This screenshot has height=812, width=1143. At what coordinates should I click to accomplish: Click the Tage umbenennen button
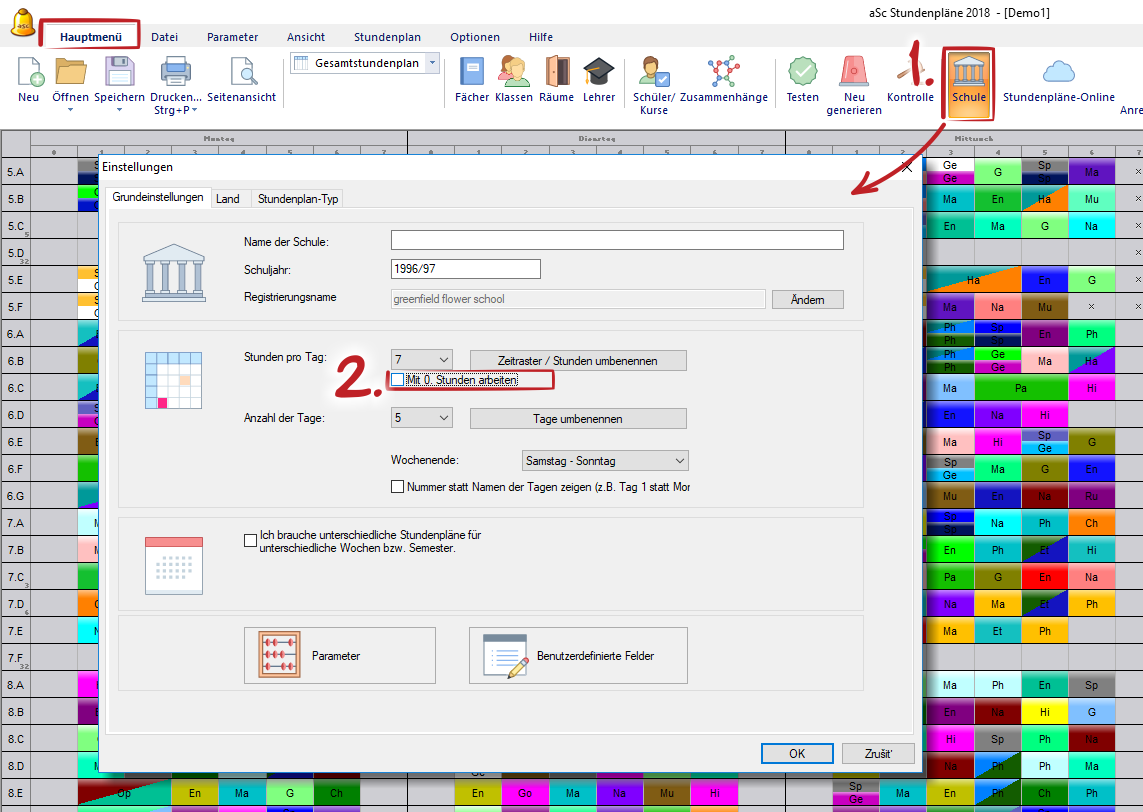click(x=578, y=418)
